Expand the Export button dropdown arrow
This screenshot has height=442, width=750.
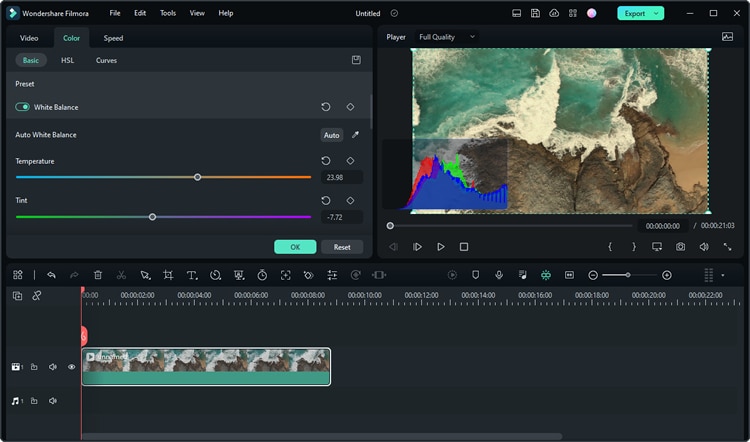656,13
